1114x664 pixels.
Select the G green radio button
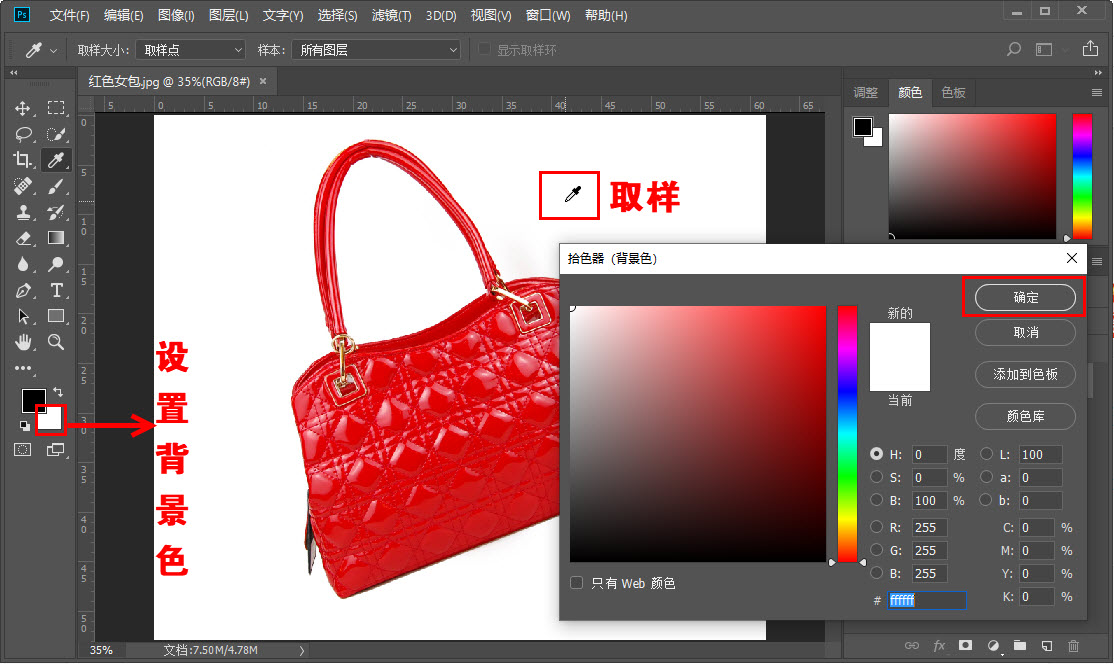point(877,550)
